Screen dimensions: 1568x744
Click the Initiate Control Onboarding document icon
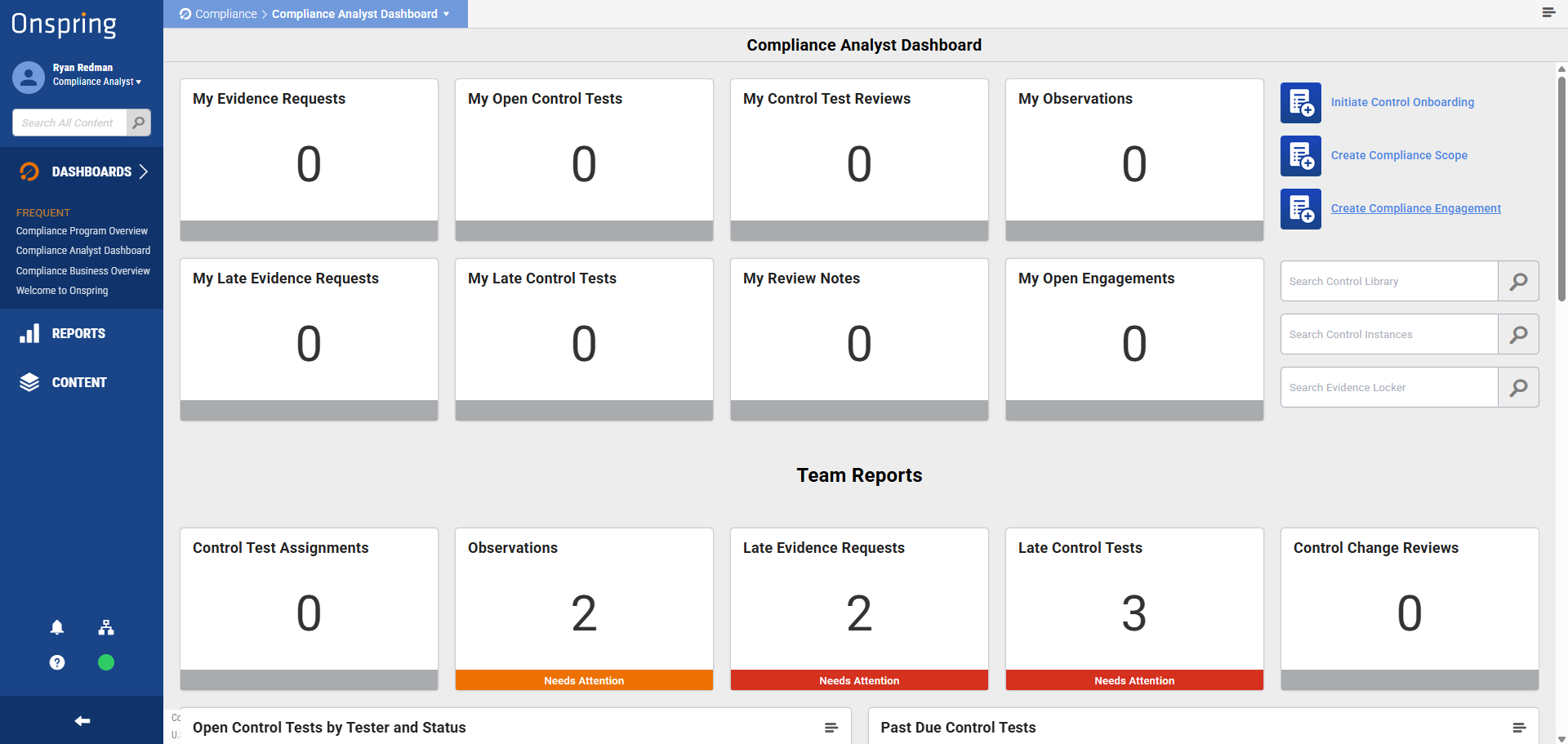point(1301,102)
